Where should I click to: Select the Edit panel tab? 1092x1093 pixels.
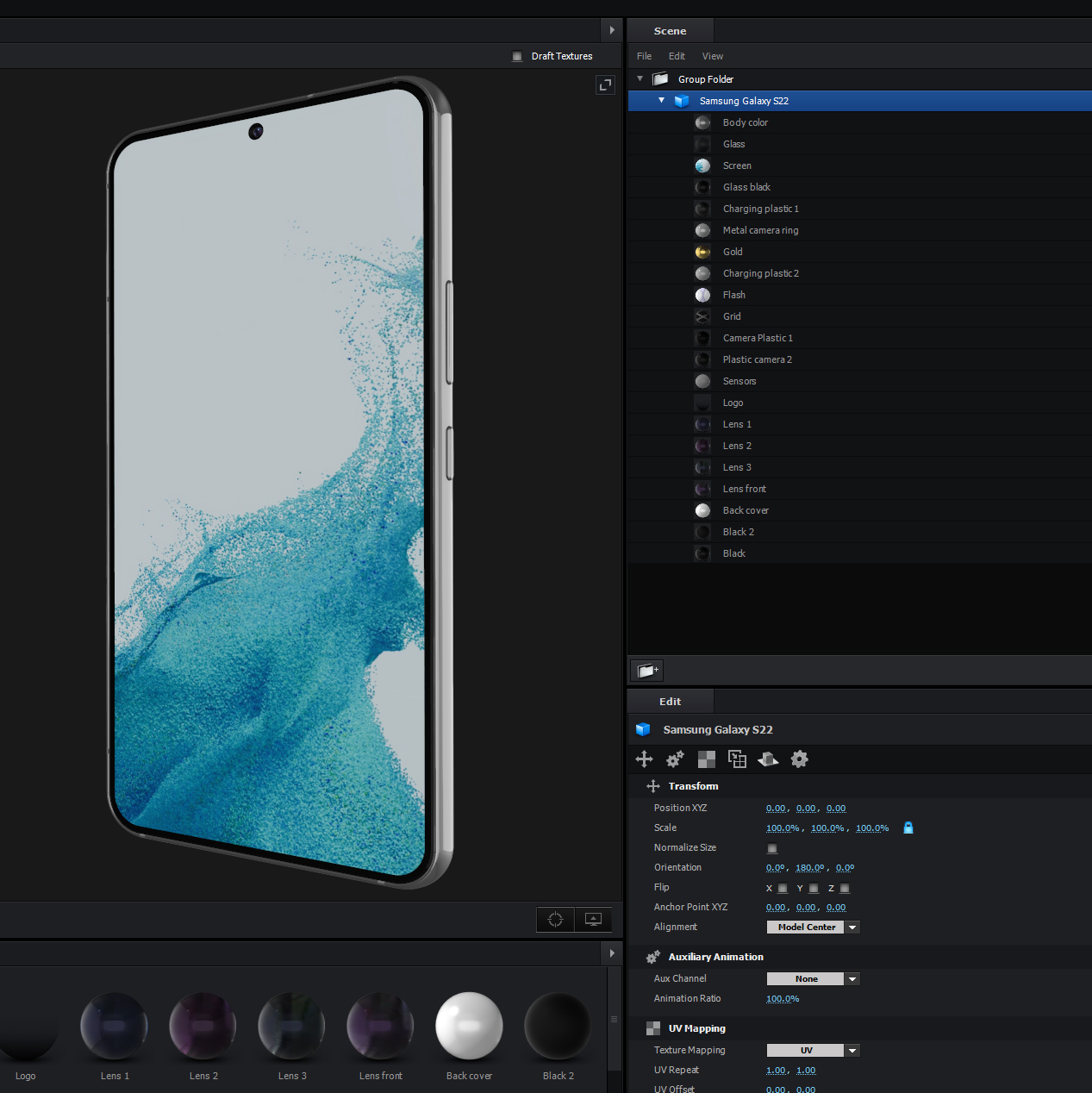[x=671, y=702]
